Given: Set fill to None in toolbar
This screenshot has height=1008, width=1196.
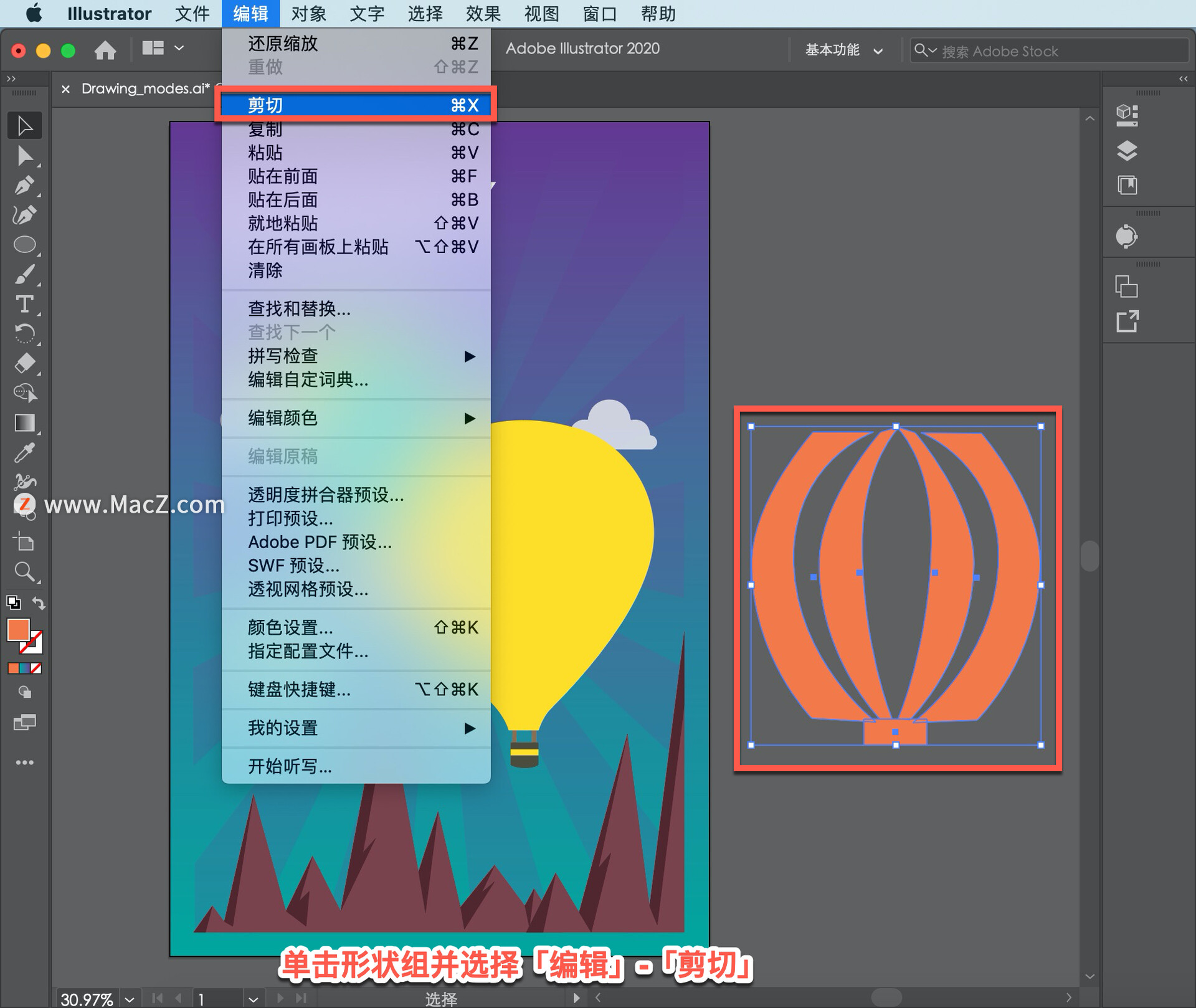Looking at the screenshot, I should pos(37,668).
